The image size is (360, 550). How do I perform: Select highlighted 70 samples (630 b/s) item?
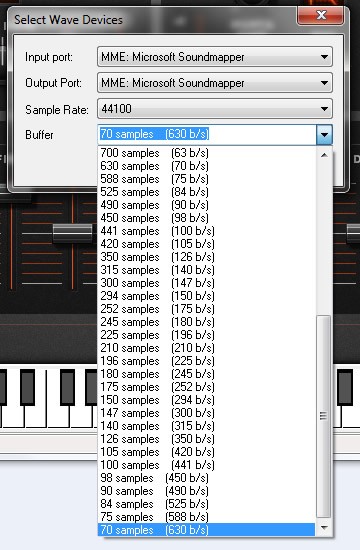tap(206, 530)
